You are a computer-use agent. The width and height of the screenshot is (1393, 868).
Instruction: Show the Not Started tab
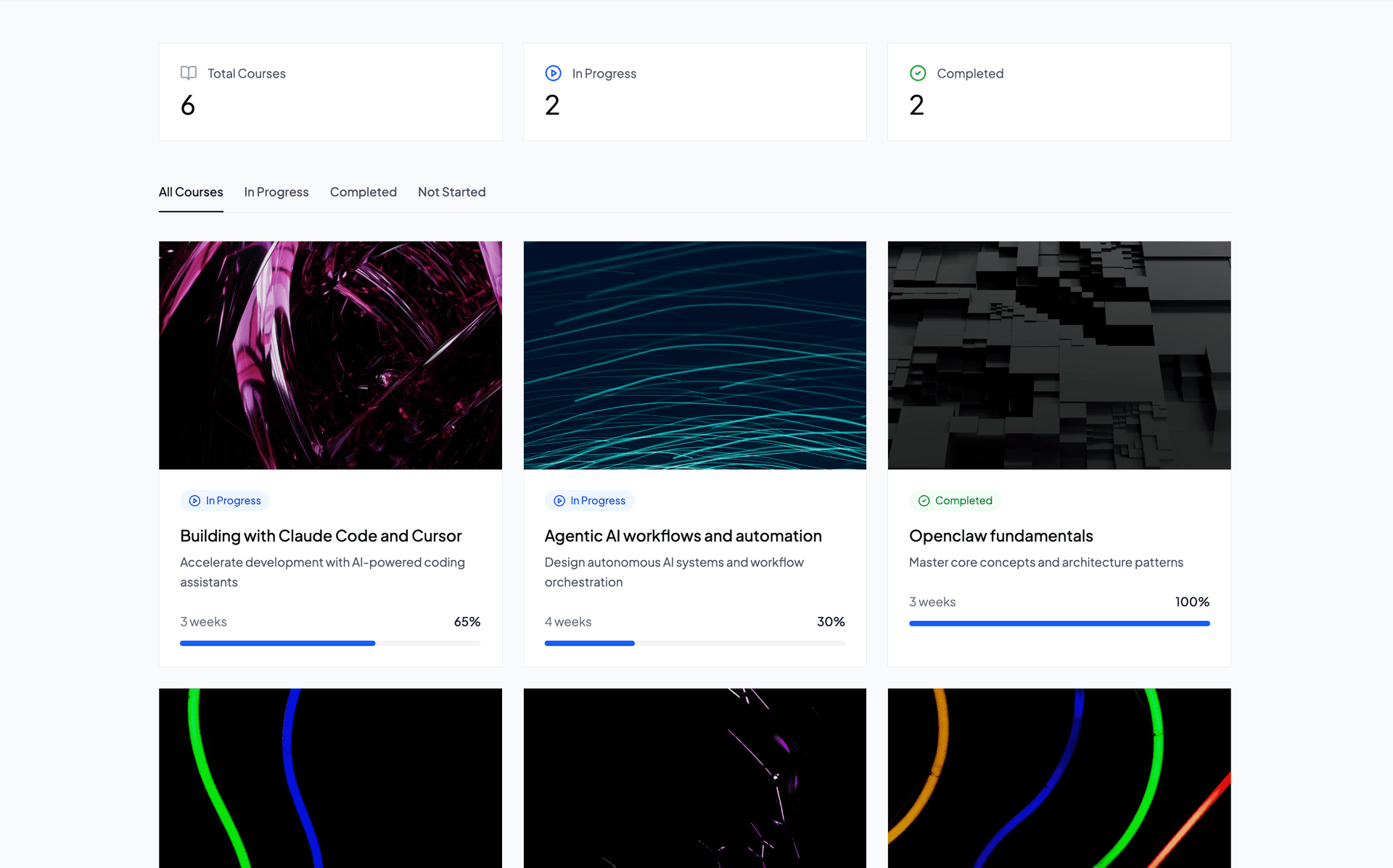click(x=451, y=192)
